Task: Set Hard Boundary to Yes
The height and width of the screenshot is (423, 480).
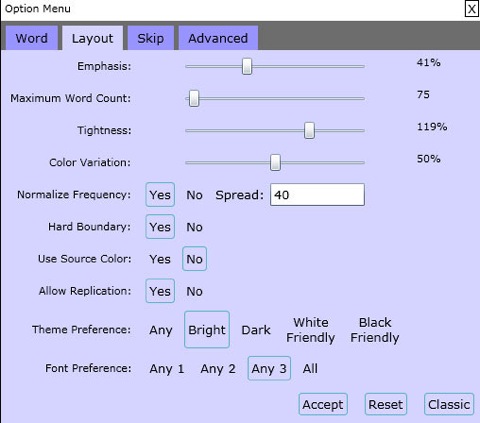Action: pos(160,227)
